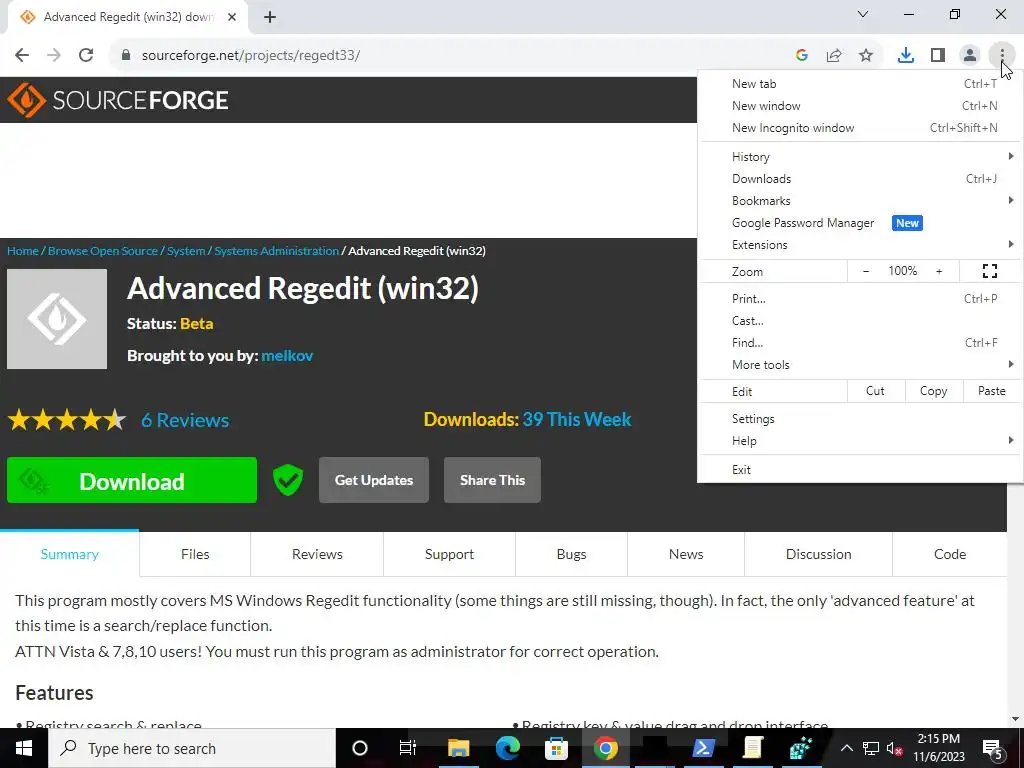Screen dimensions: 1024x768
Task: Click the Share This button
Action: [x=492, y=480]
